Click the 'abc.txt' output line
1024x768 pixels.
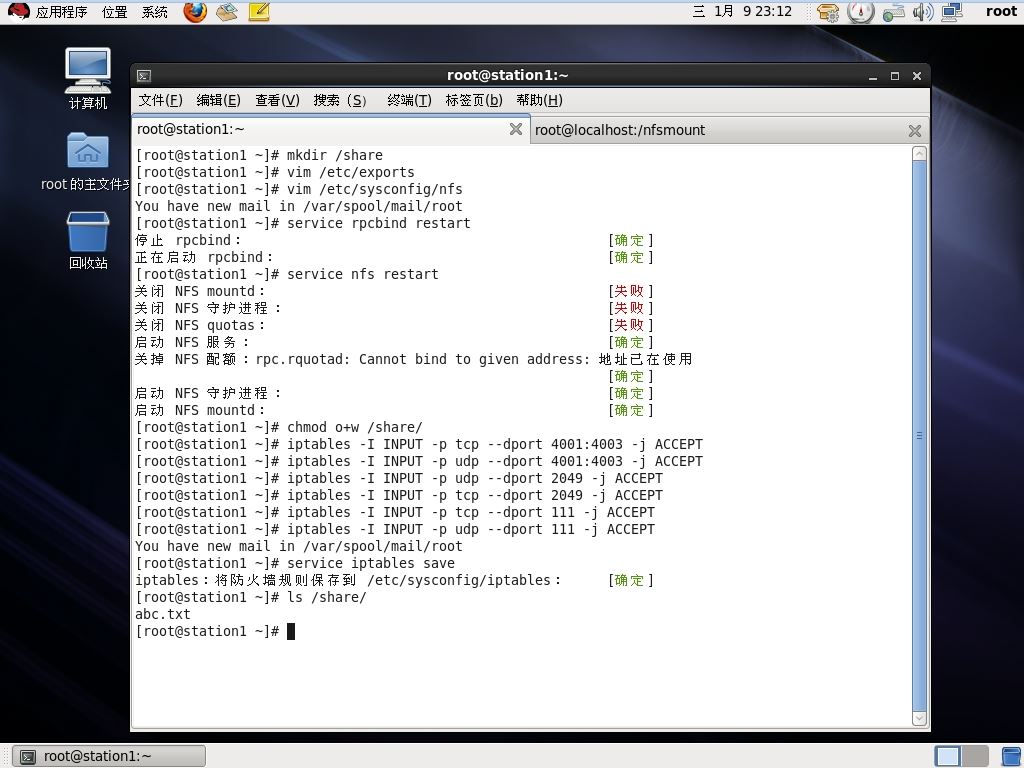(163, 615)
